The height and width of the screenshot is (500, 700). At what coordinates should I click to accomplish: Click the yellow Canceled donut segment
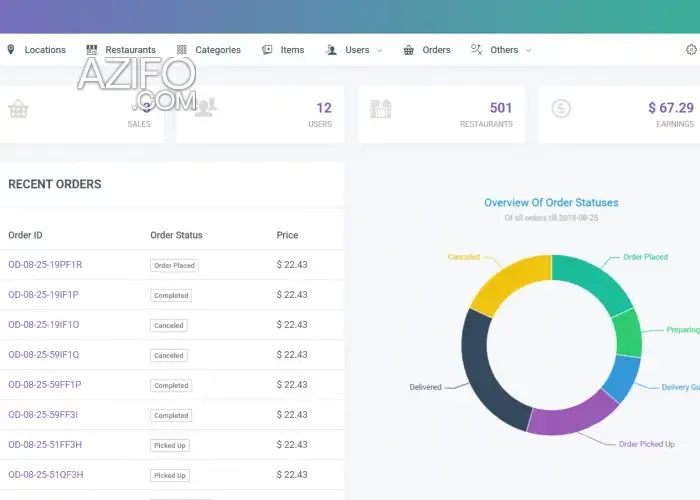pos(509,282)
